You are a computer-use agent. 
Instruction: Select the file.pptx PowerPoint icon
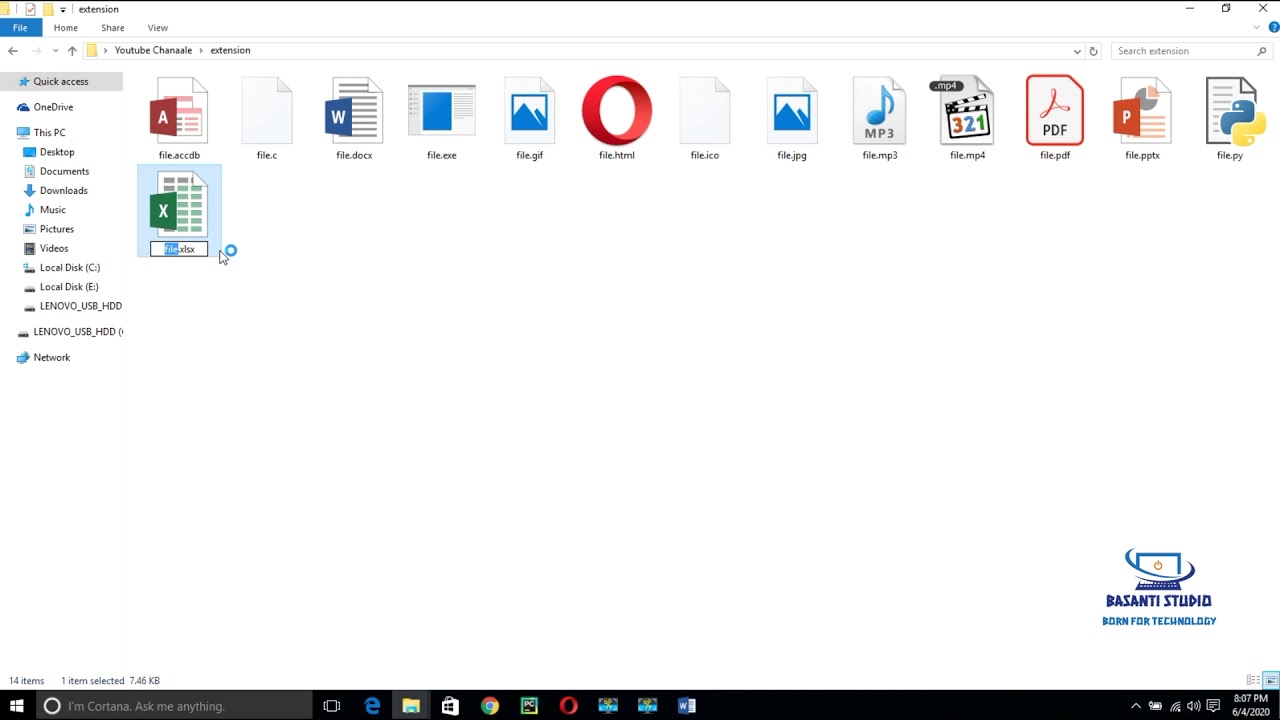[x=1142, y=110]
